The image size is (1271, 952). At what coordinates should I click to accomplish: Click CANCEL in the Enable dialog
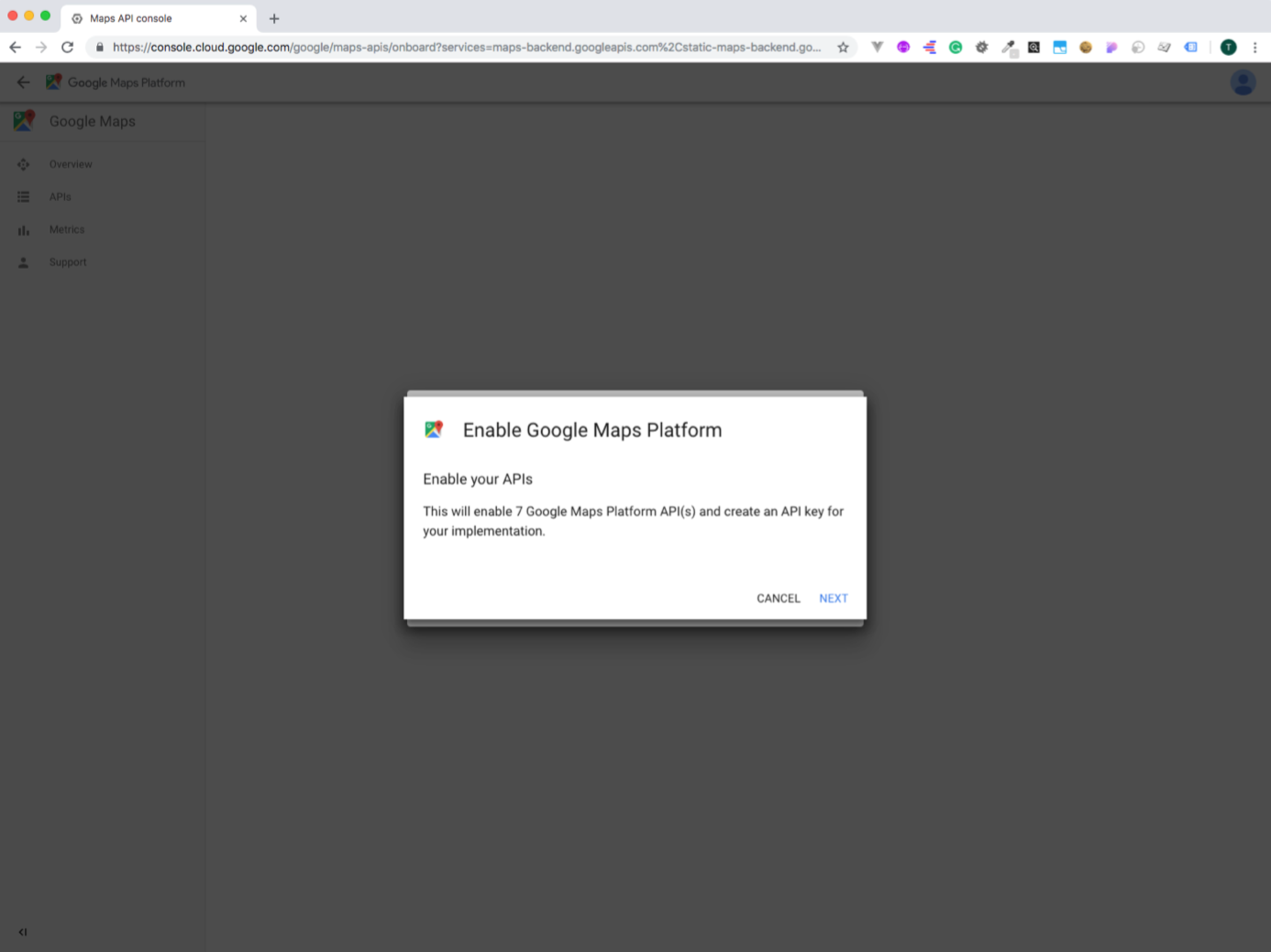(x=778, y=598)
